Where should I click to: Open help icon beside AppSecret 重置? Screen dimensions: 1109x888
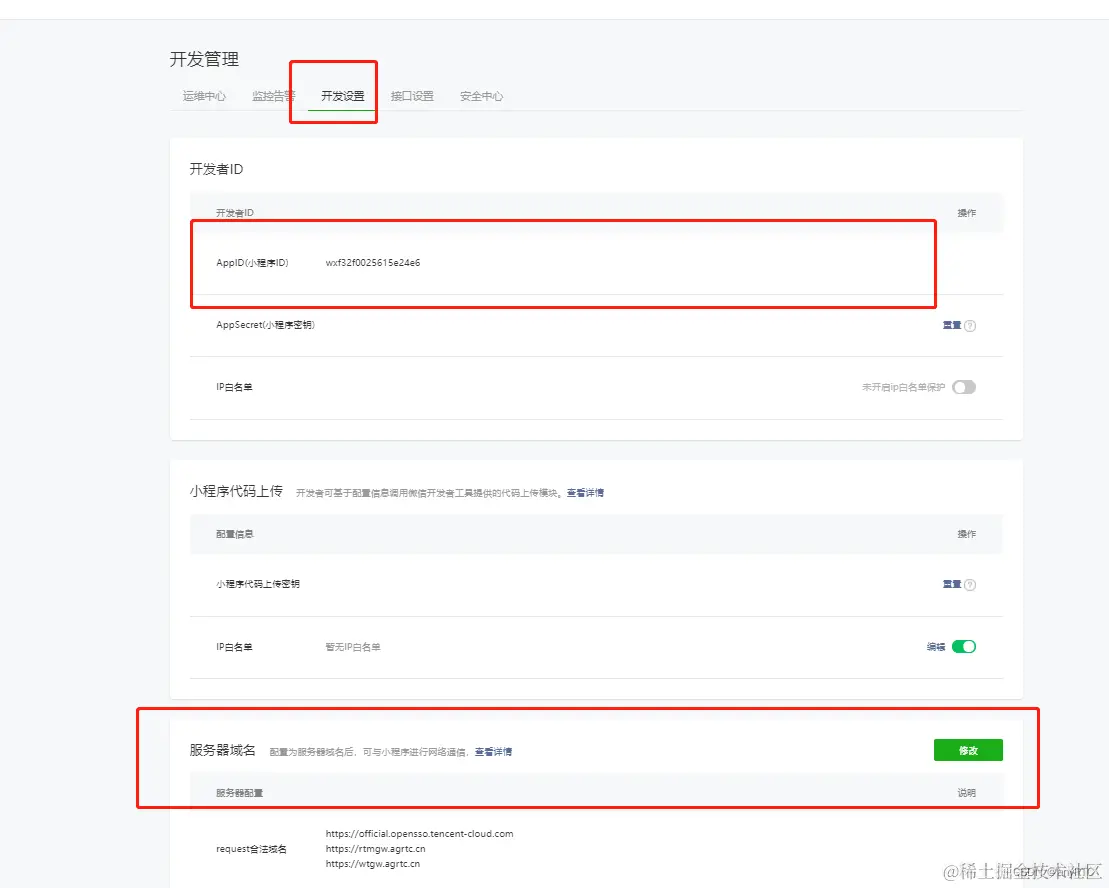click(970, 326)
